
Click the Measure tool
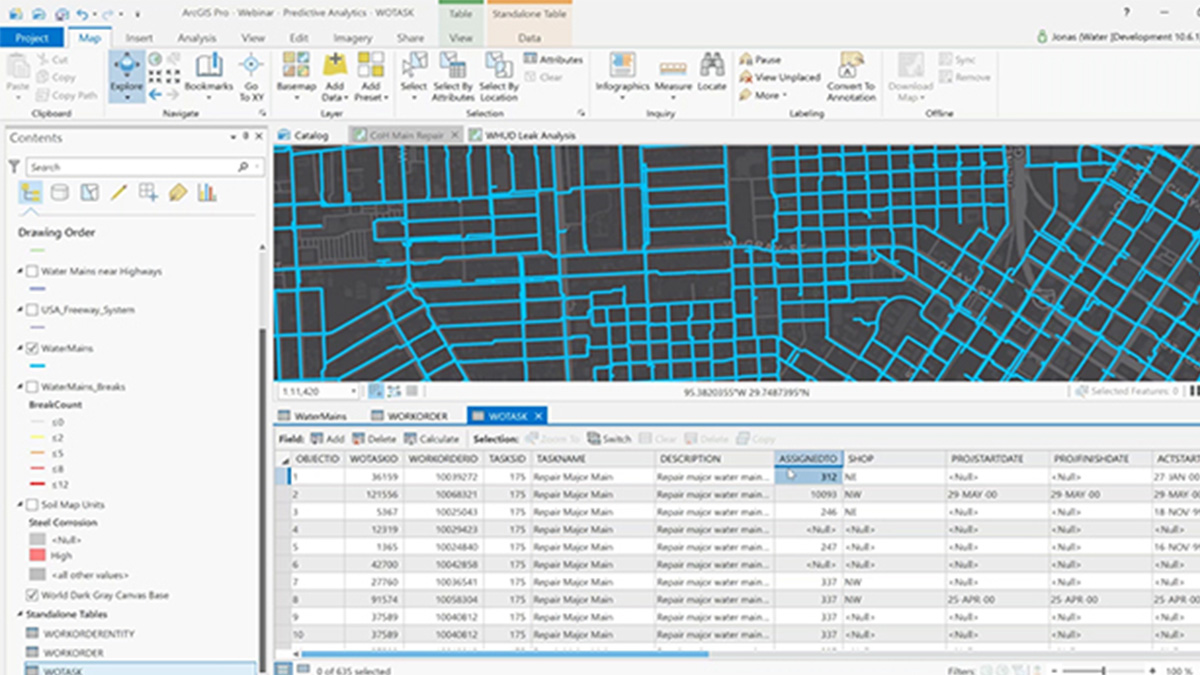[x=673, y=72]
